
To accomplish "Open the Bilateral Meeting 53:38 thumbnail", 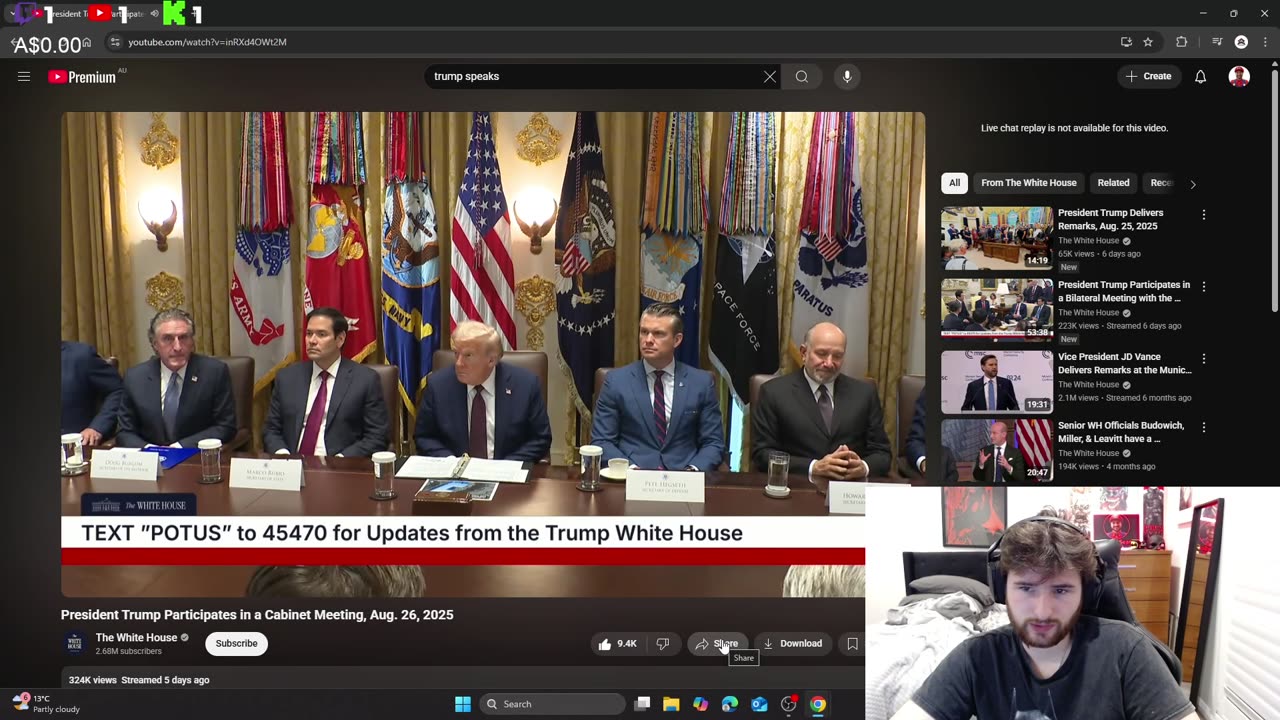I will coord(997,310).
